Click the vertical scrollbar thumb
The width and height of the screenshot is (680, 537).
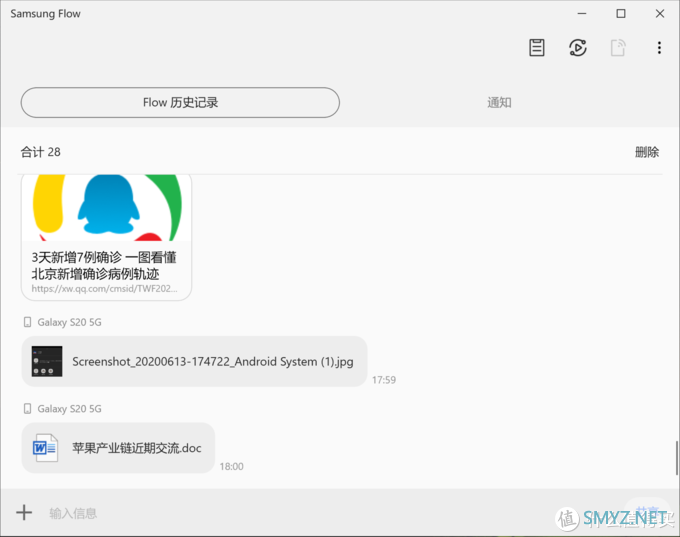click(x=677, y=458)
